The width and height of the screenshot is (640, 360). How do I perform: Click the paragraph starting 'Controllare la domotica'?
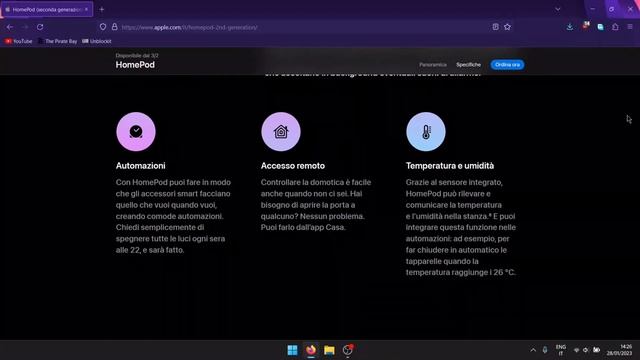point(316,204)
